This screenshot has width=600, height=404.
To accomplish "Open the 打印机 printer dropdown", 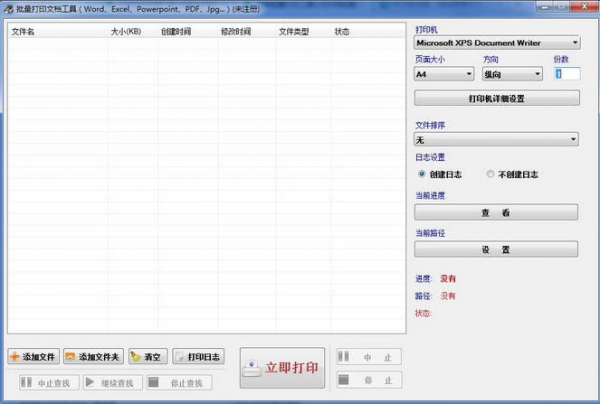I will point(497,43).
